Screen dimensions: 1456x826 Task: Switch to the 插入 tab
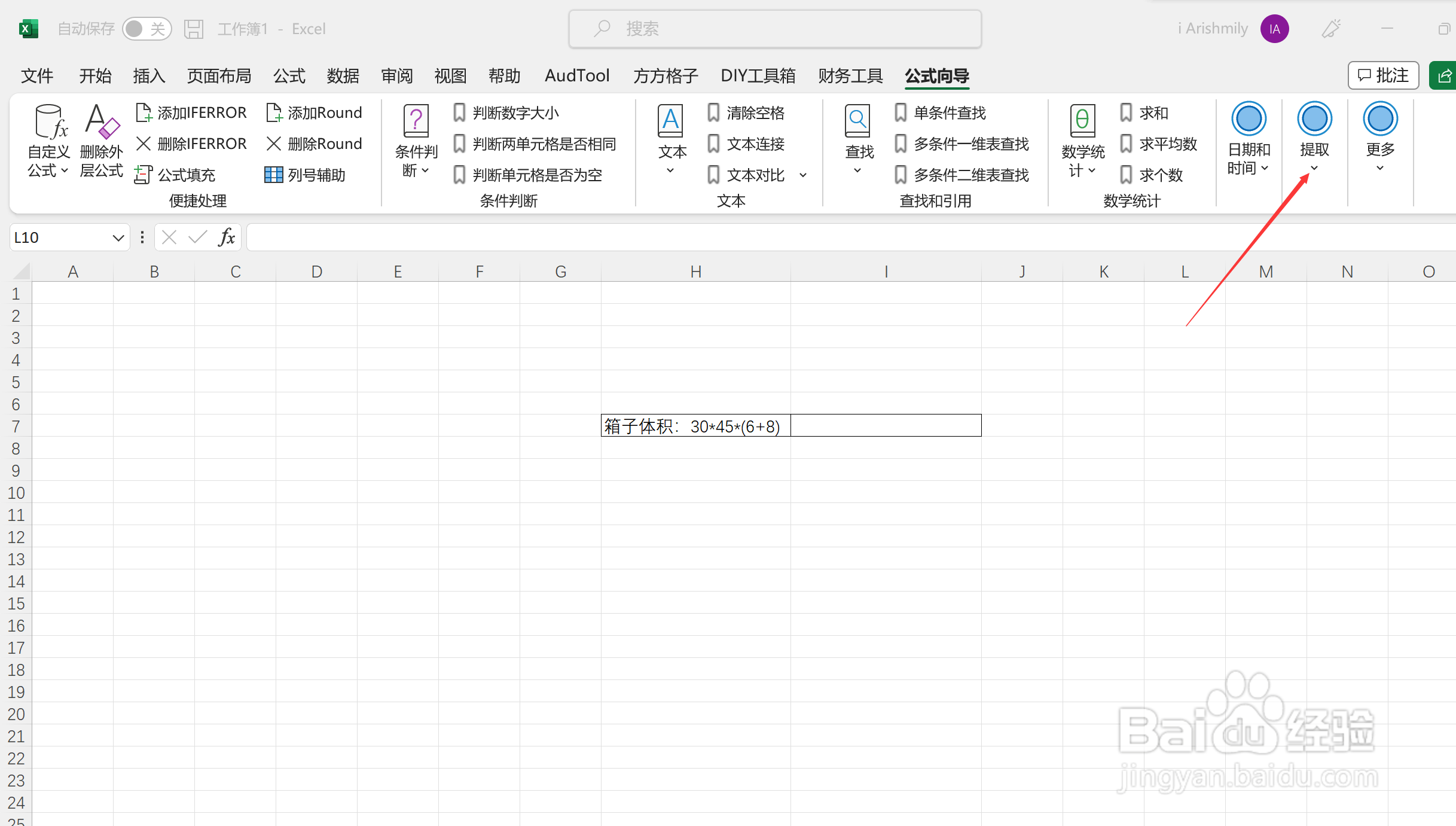pos(149,76)
